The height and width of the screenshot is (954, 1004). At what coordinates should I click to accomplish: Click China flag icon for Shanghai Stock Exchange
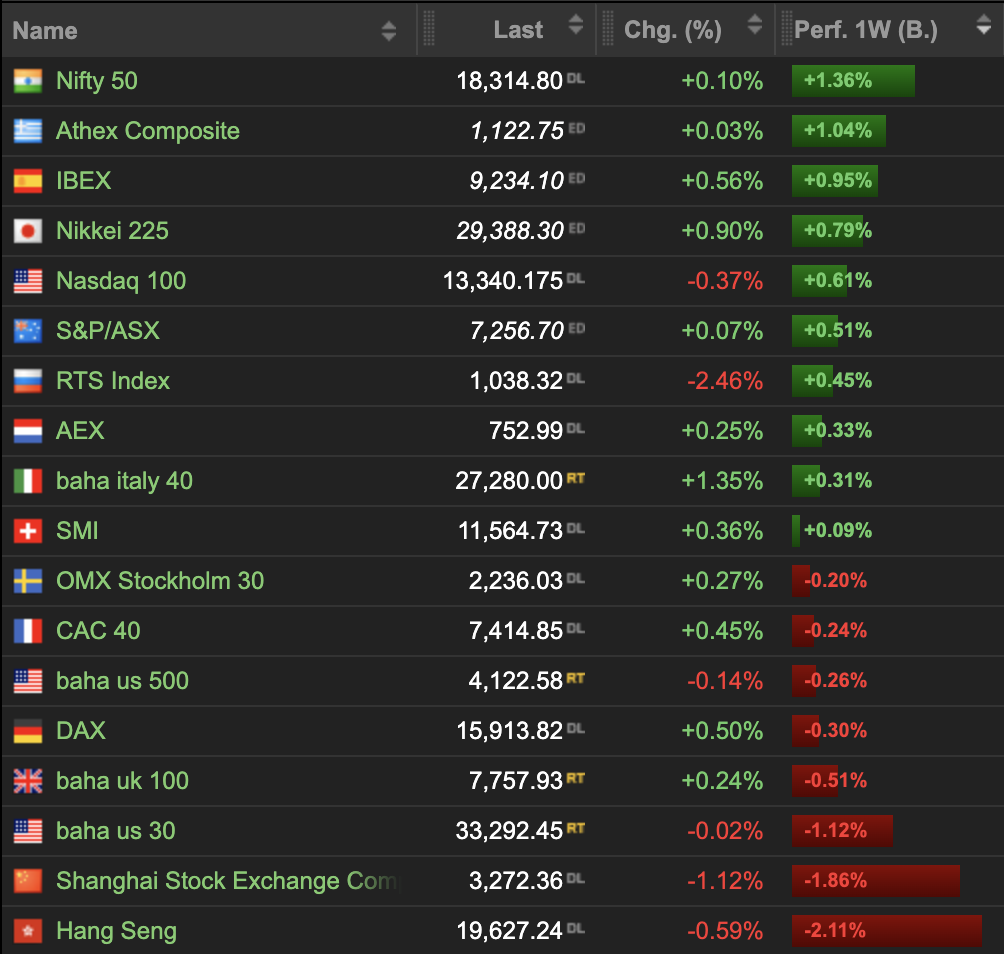[28, 881]
